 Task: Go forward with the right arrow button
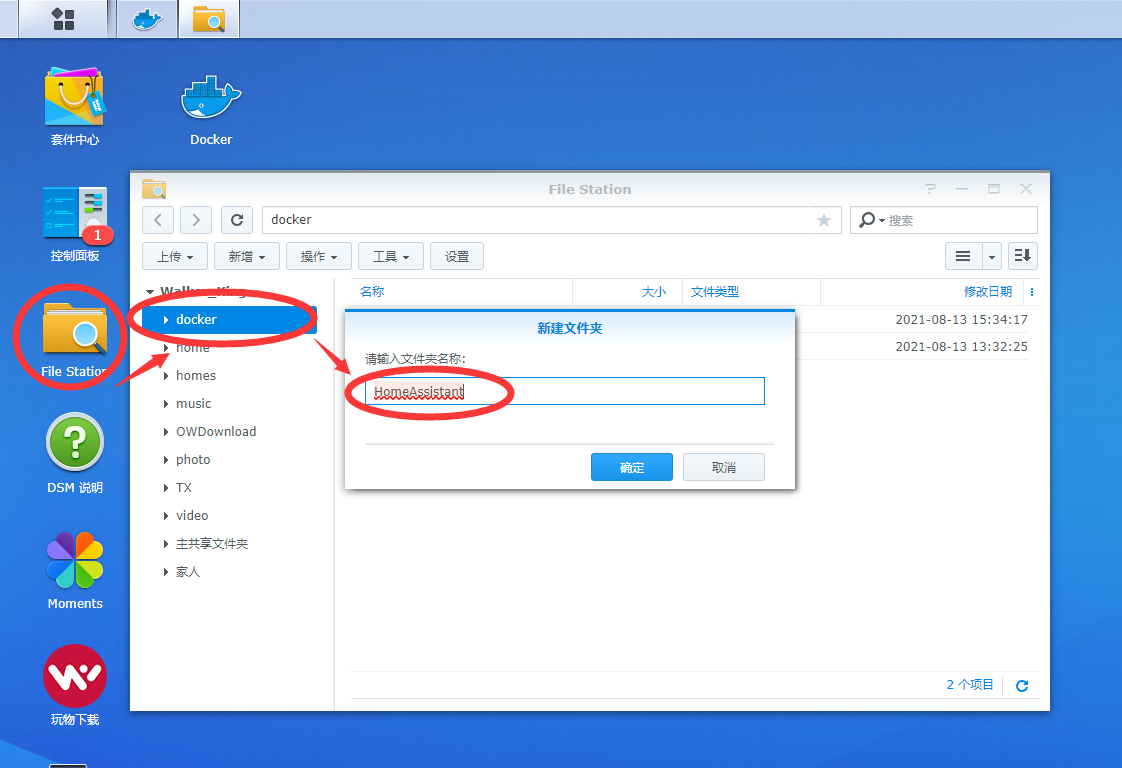[x=197, y=220]
